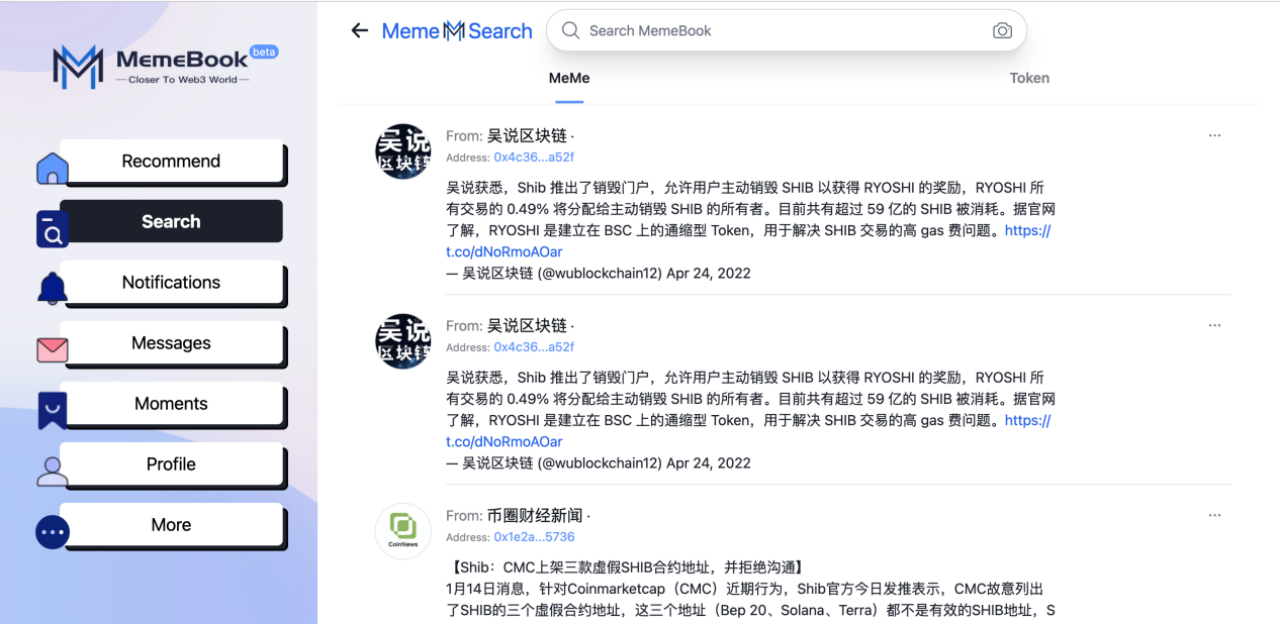Open t.co/dNoRmoAOar link in first post

click(x=504, y=251)
